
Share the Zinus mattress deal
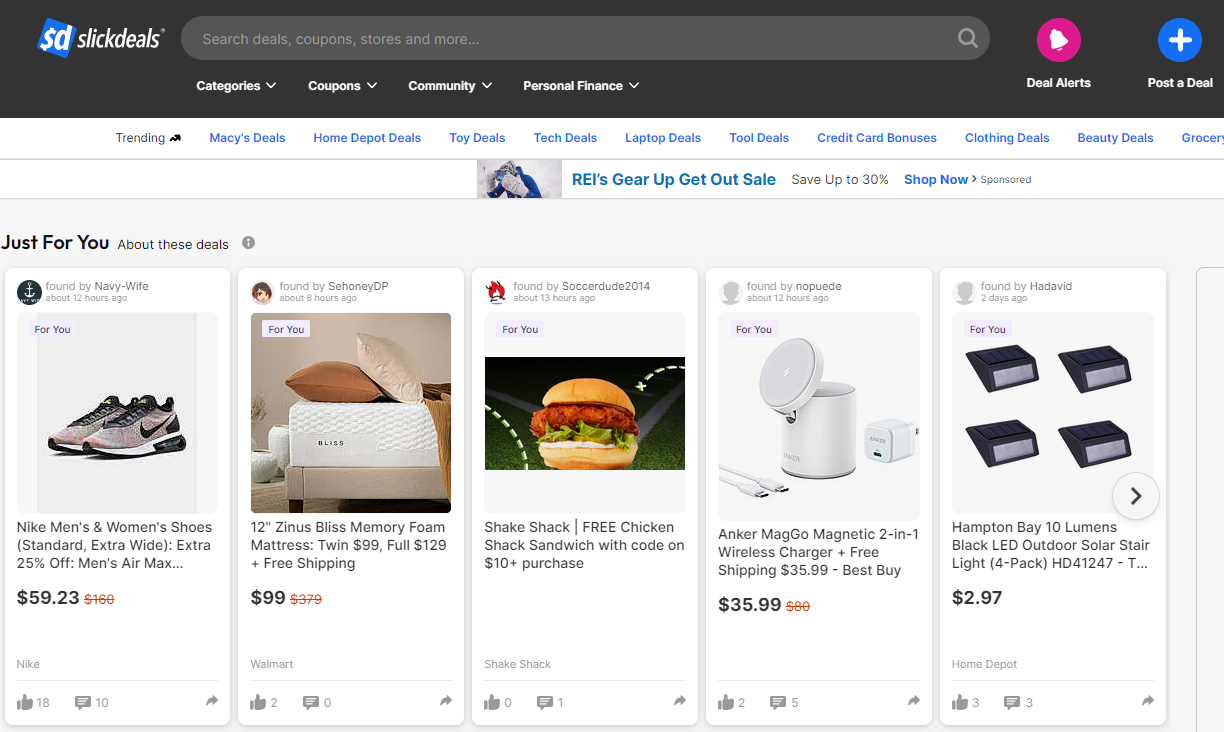(x=446, y=701)
